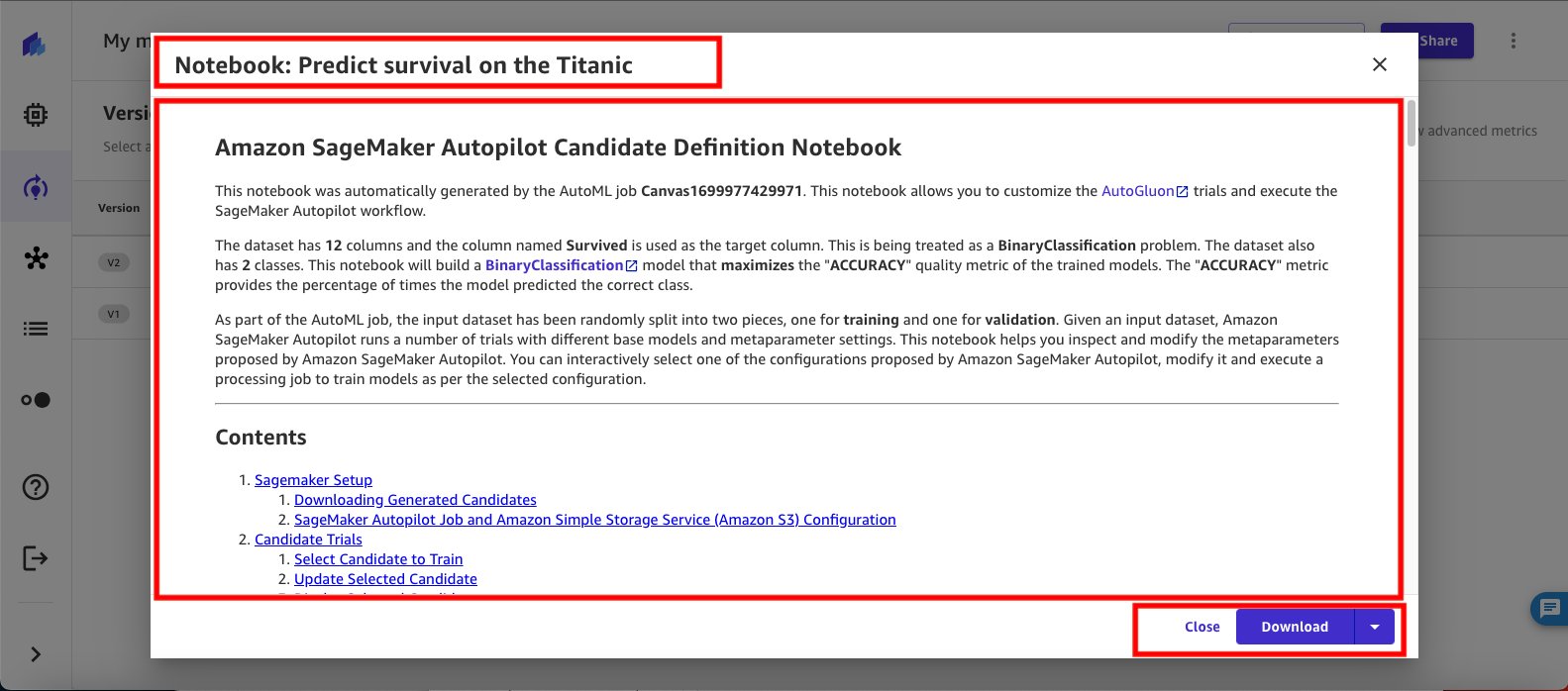Click the Close button in dialog footer
The image size is (1568, 691).
1202,627
